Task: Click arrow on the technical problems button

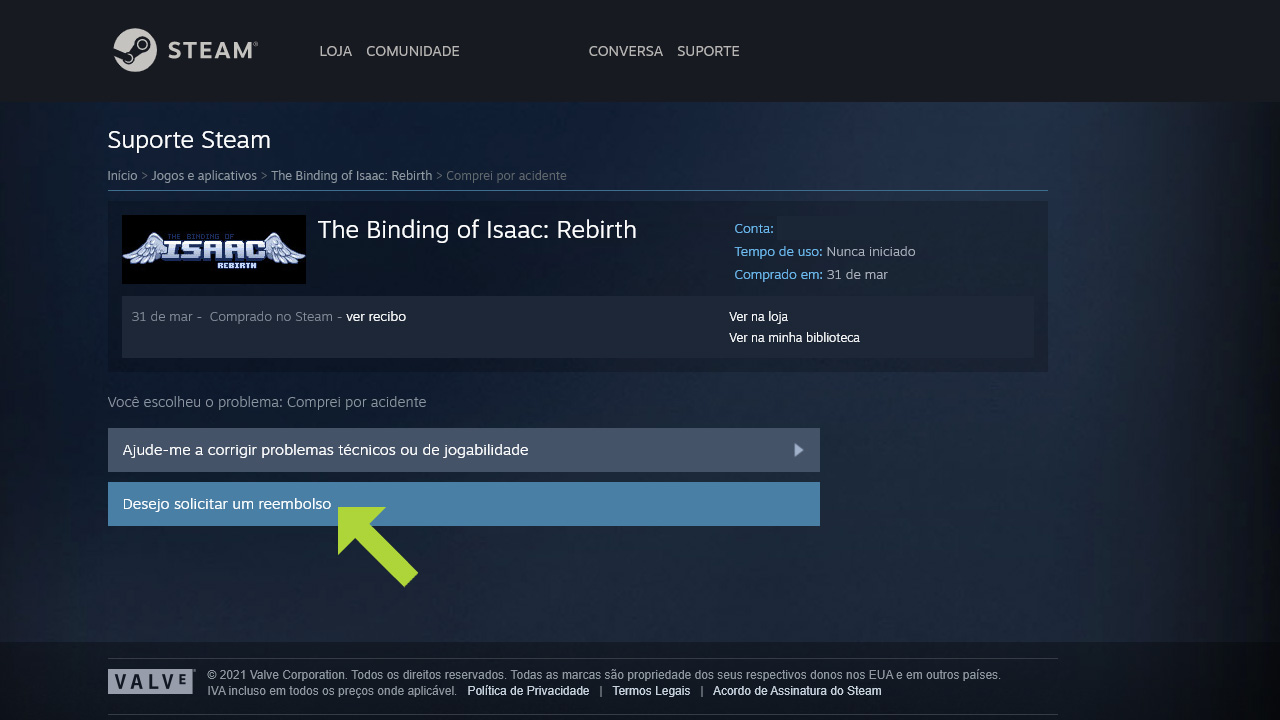Action: (799, 450)
